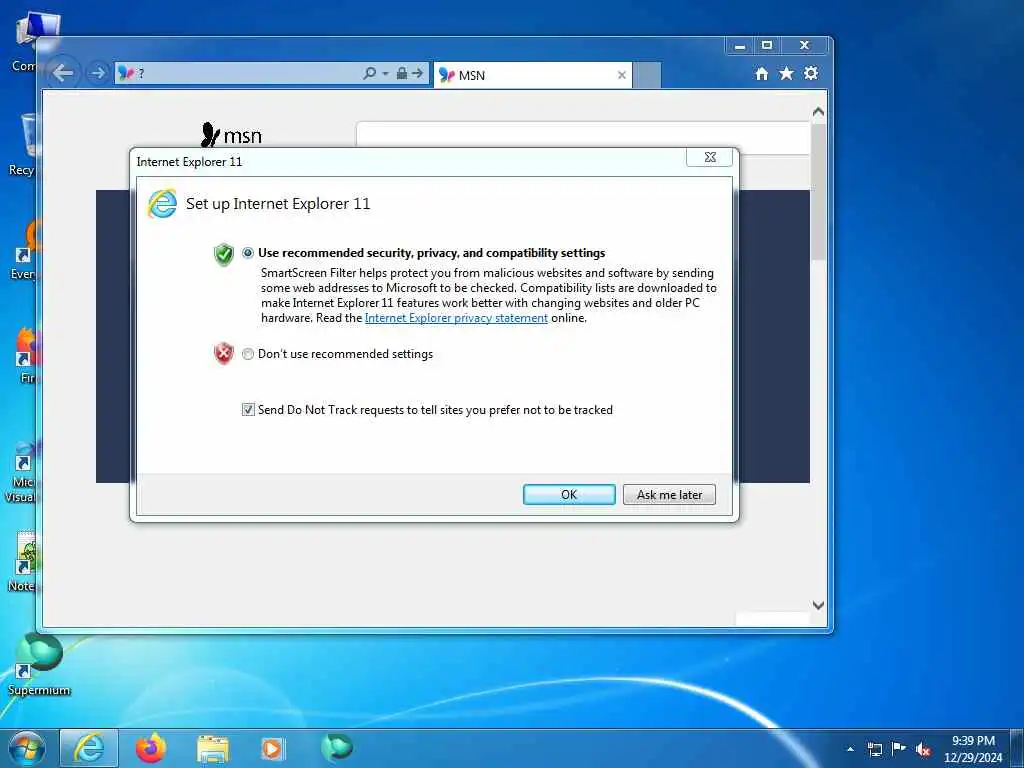The height and width of the screenshot is (768, 1024).
Task: Click the IE Forward arrow button
Action: [98, 73]
